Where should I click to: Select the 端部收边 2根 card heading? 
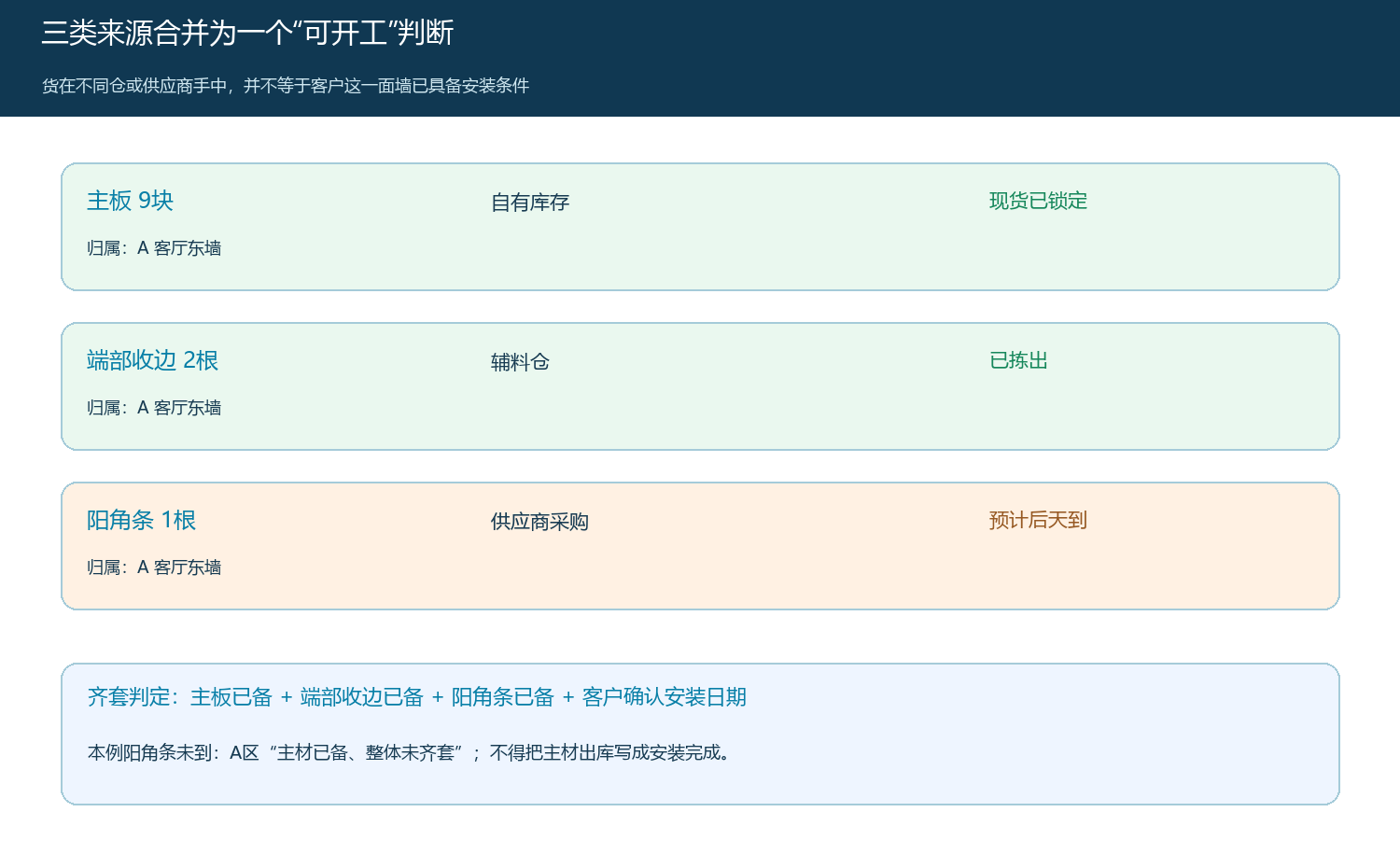pos(152,360)
